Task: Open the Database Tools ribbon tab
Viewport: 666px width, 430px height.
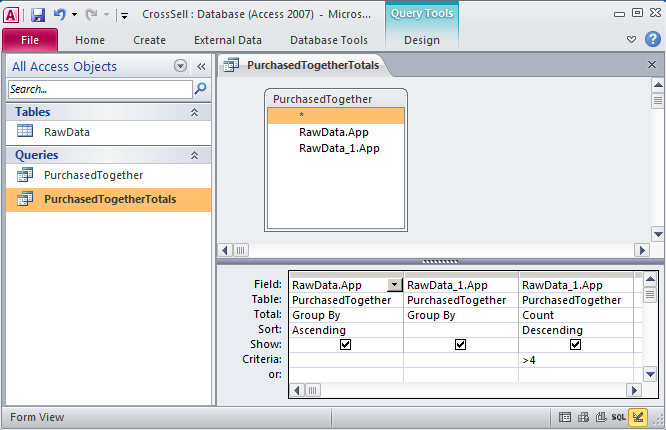Action: [327, 40]
